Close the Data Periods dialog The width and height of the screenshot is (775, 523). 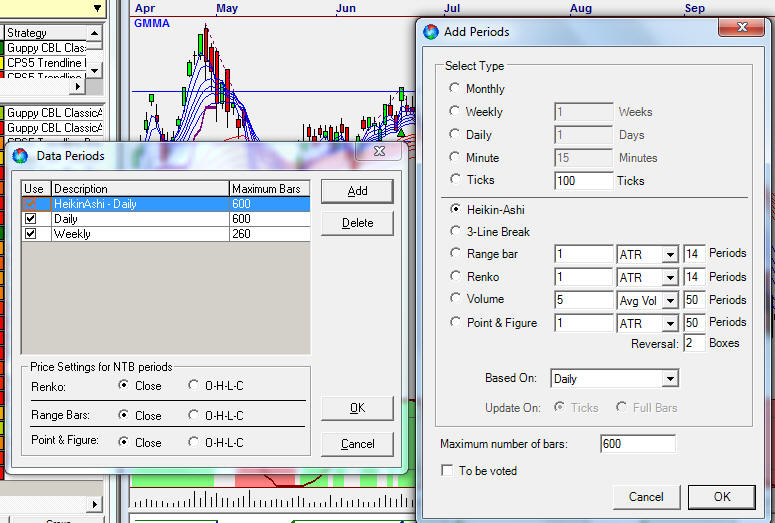click(378, 155)
